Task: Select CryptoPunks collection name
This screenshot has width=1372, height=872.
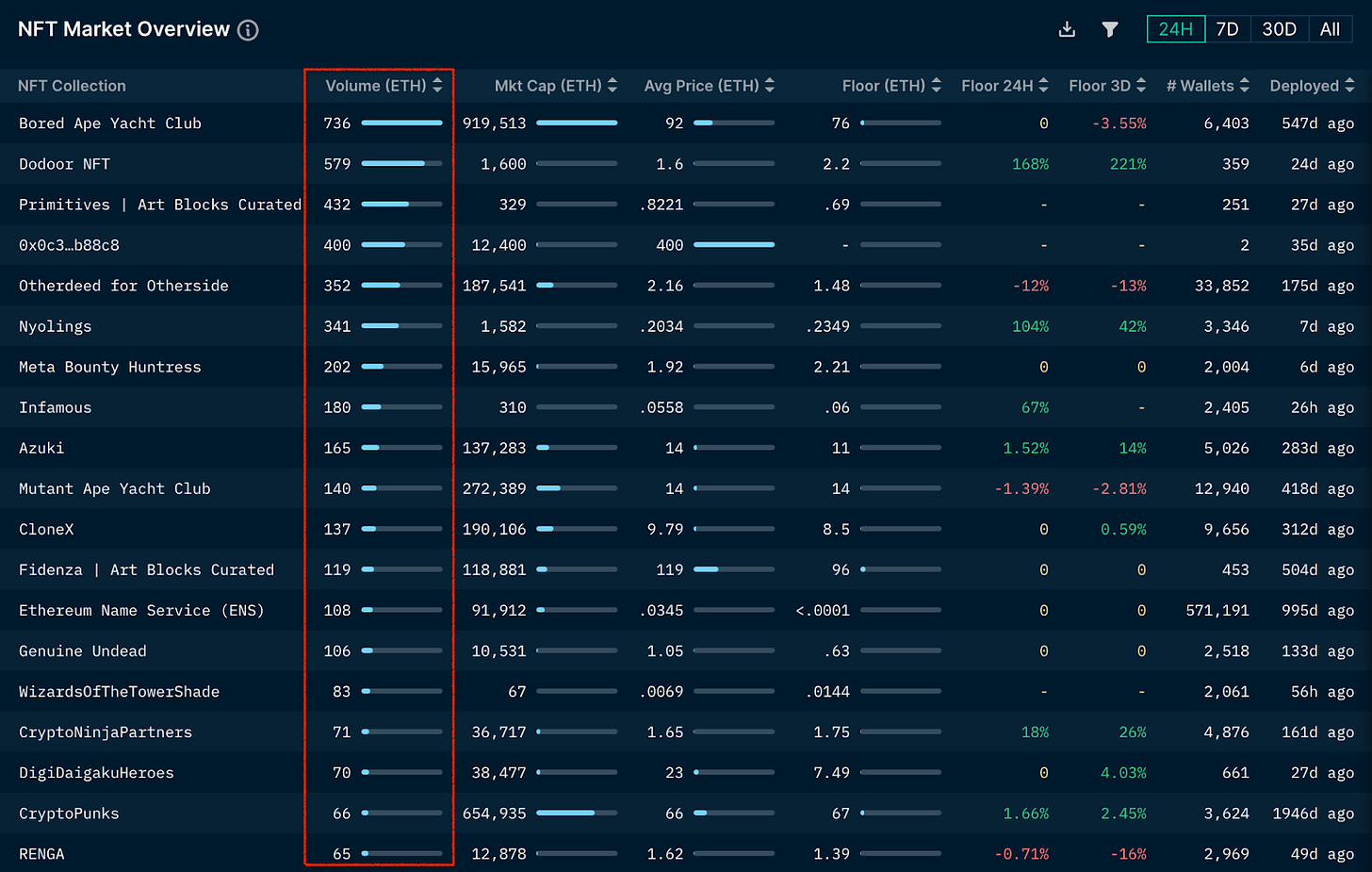Action: point(69,813)
